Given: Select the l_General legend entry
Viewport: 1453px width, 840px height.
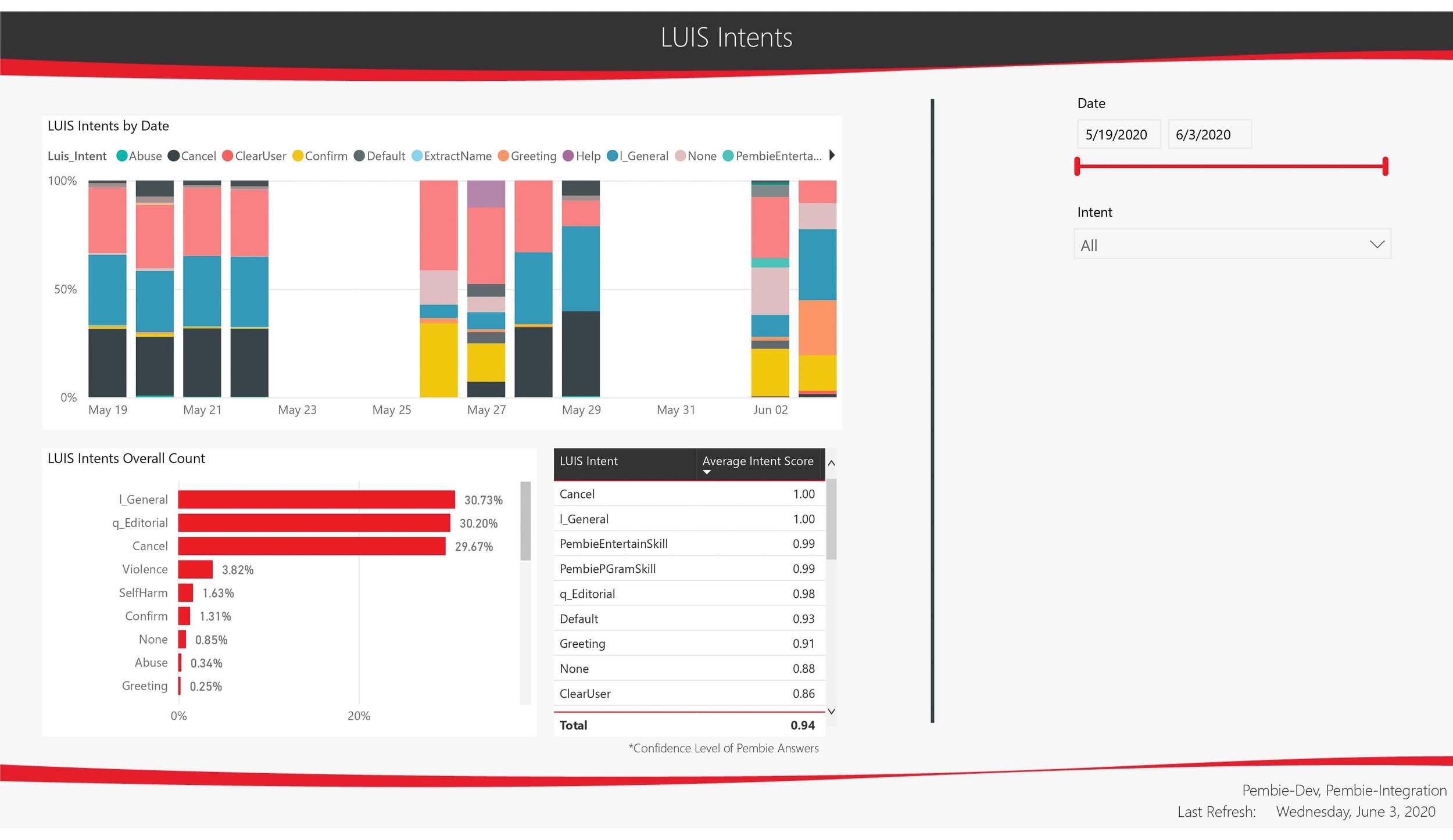Looking at the screenshot, I should pyautogui.click(x=638, y=156).
